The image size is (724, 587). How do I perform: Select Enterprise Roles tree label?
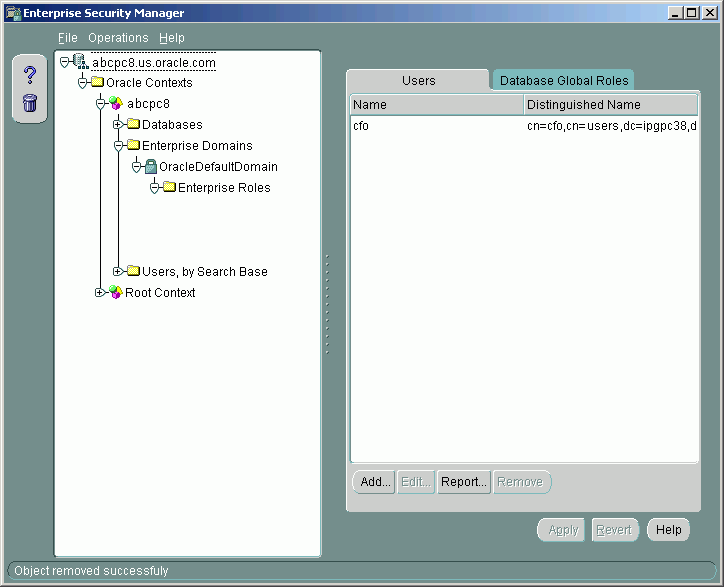point(224,188)
